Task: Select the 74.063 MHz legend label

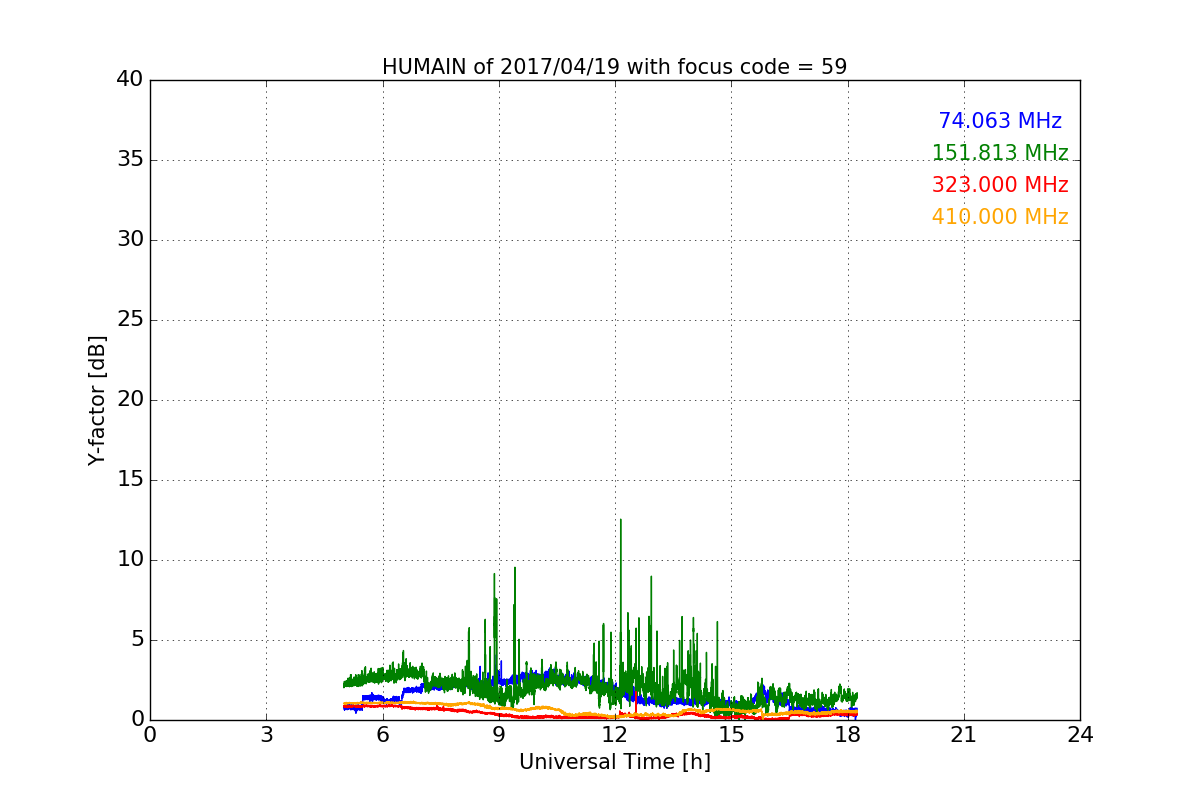Action: (x=1000, y=121)
